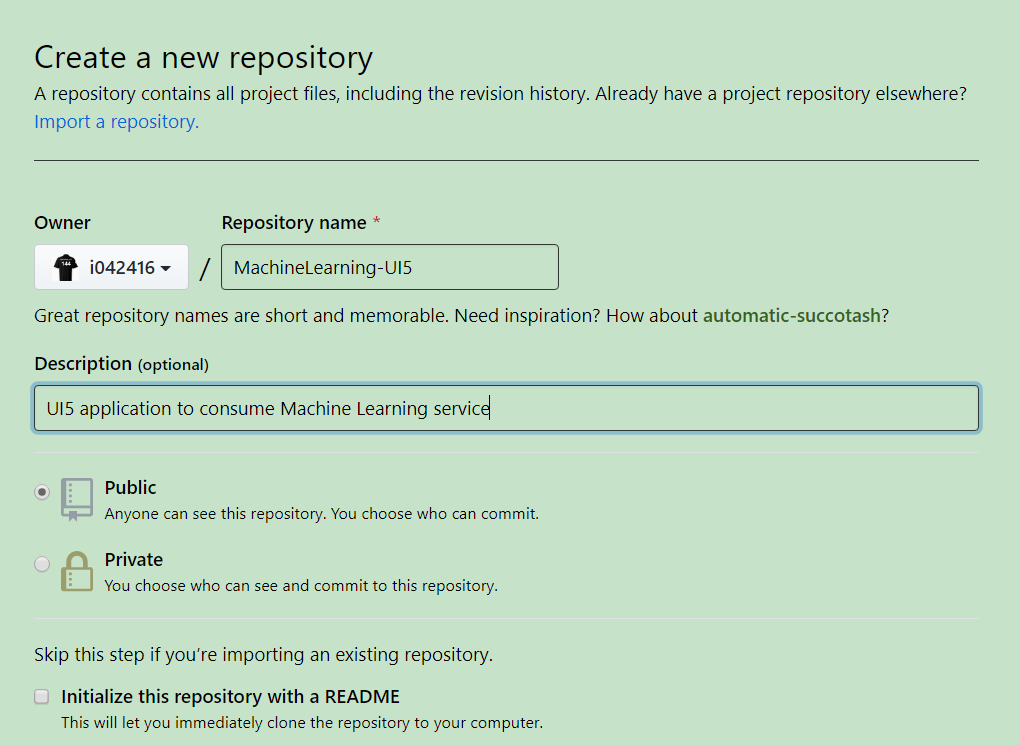
Task: Select the Public radio button
Action: (42, 492)
